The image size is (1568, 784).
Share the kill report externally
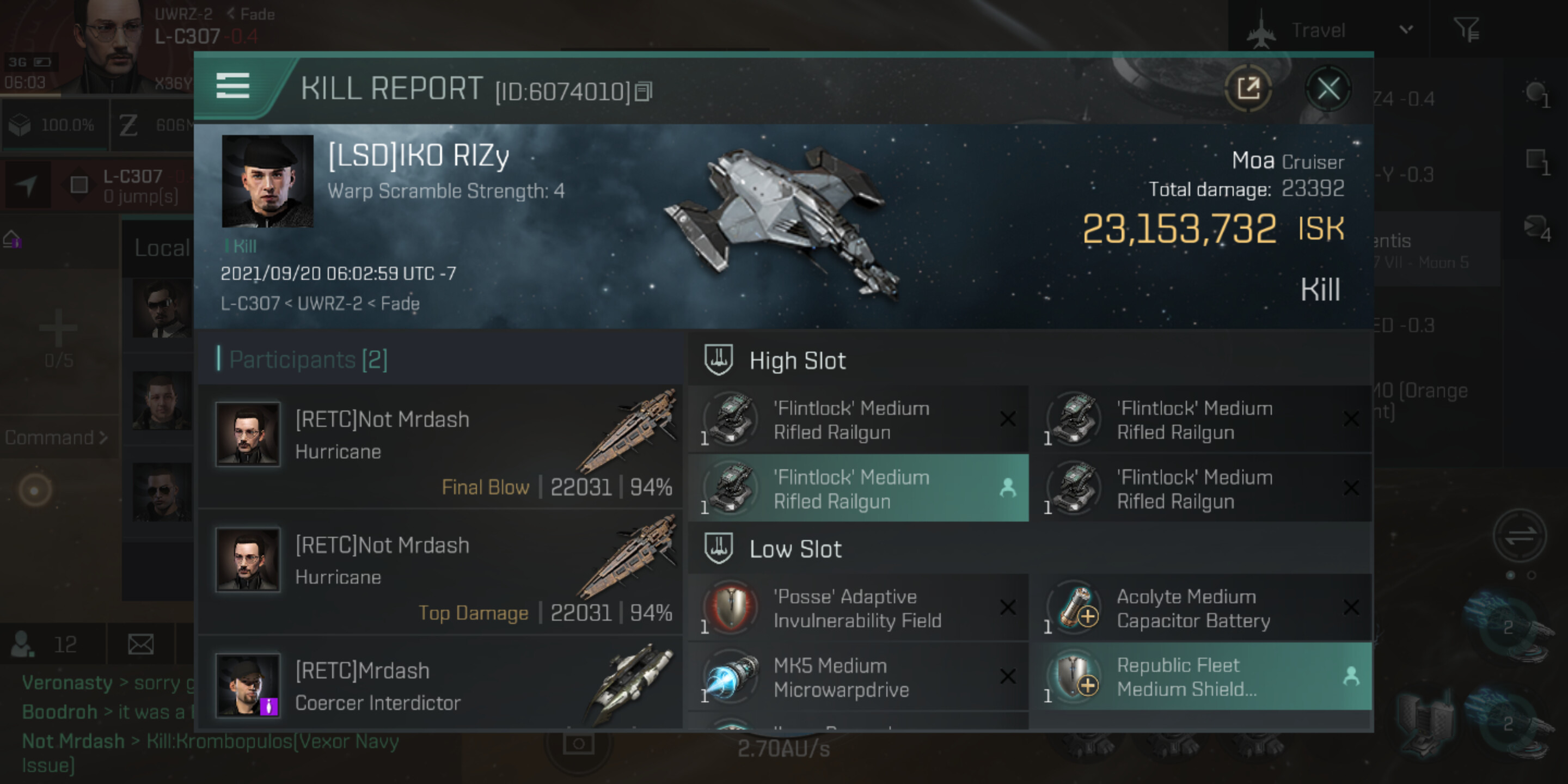pyautogui.click(x=1247, y=89)
